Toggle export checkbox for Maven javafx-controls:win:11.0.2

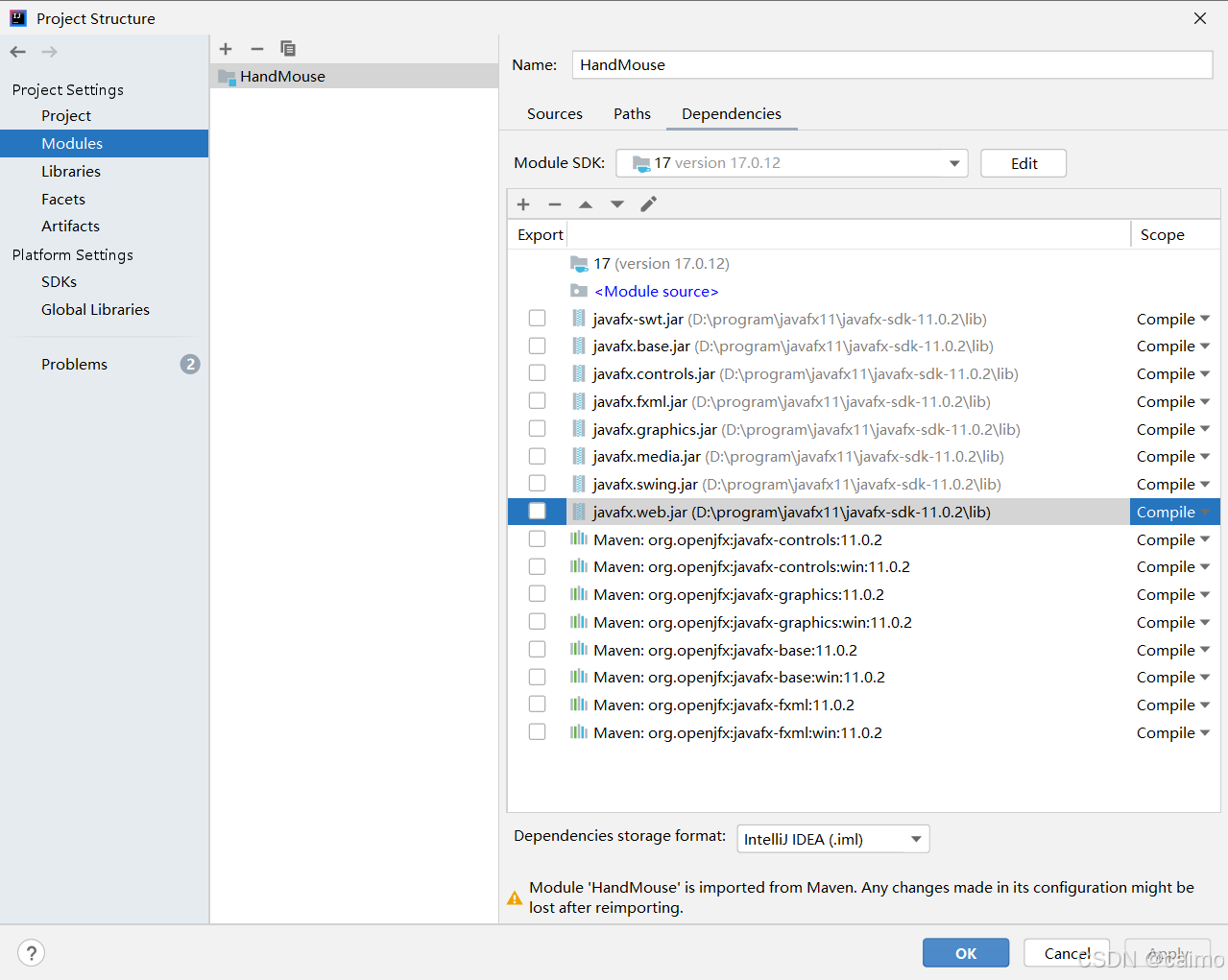click(537, 567)
